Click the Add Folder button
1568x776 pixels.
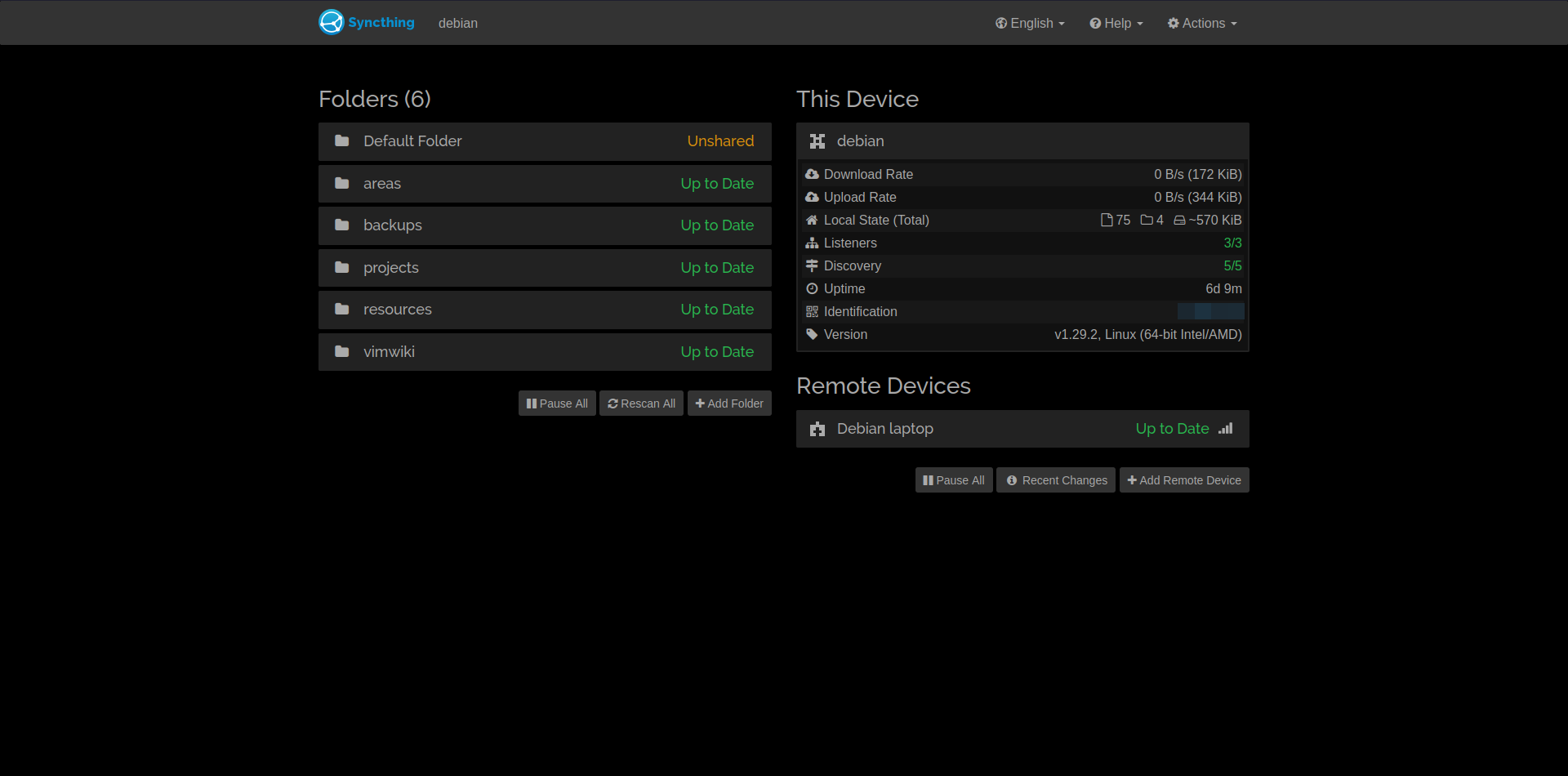(729, 404)
